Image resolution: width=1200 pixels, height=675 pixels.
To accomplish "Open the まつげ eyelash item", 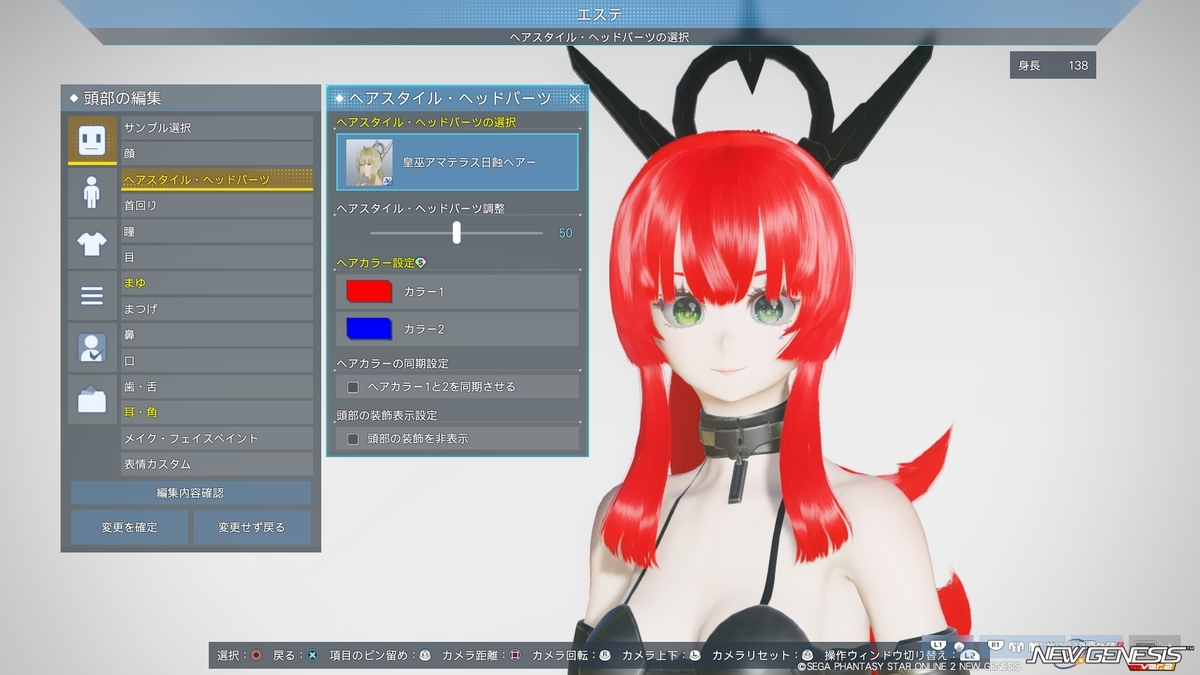I will click(217, 309).
